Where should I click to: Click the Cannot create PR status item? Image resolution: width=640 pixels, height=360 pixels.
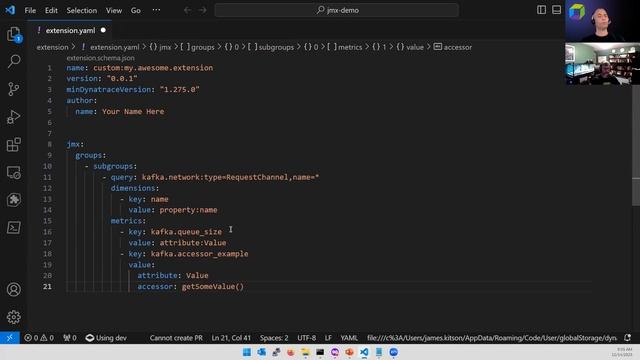(x=176, y=338)
